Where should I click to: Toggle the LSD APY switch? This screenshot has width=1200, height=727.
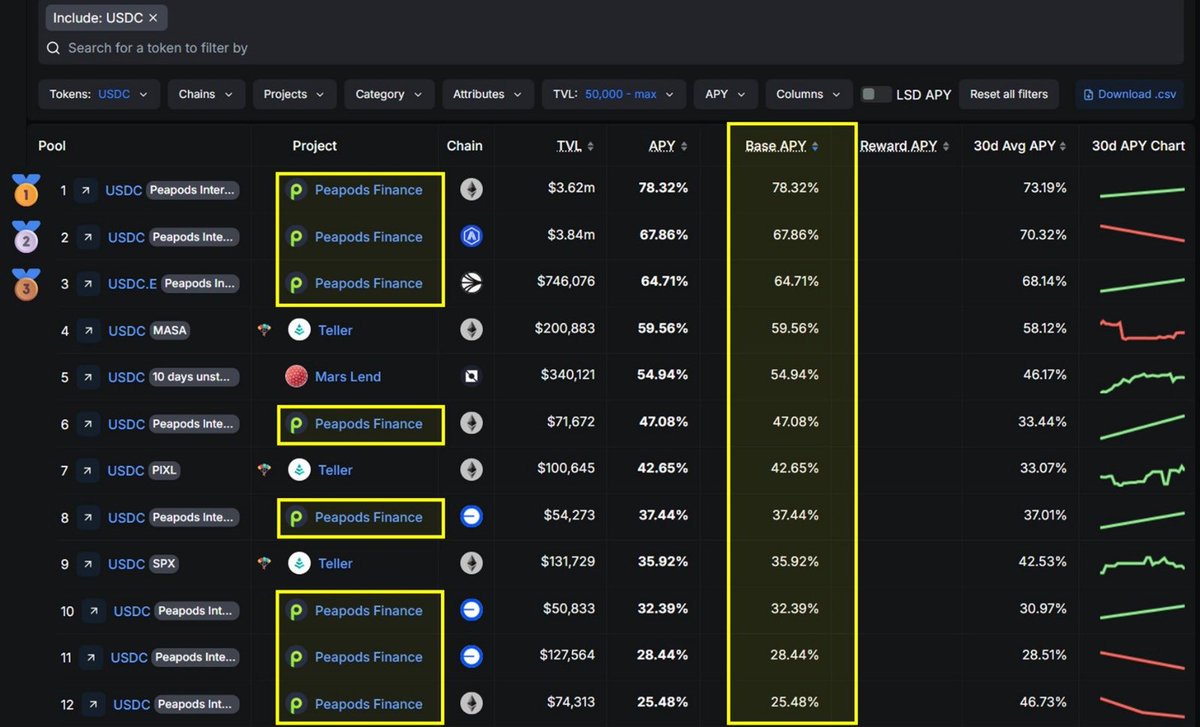(x=876, y=94)
